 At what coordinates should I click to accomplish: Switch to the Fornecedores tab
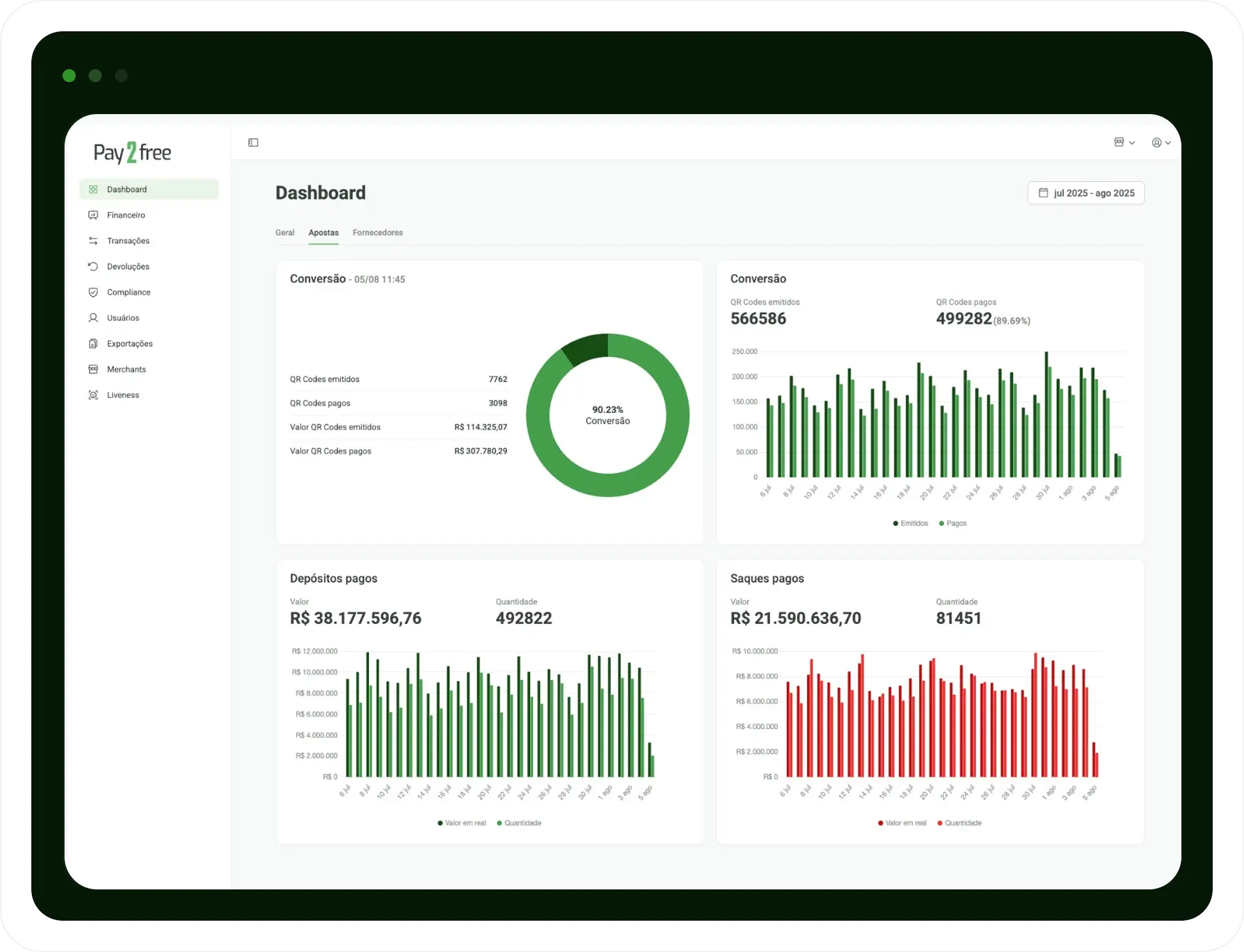click(x=378, y=233)
